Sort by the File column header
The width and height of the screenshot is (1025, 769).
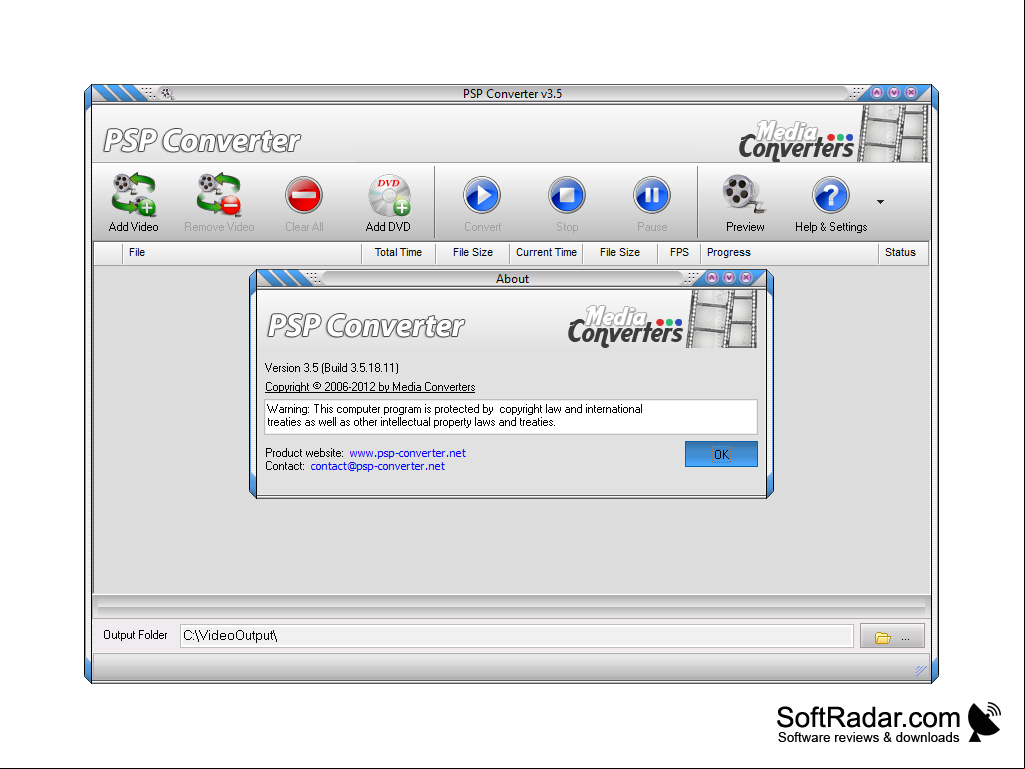tap(242, 252)
